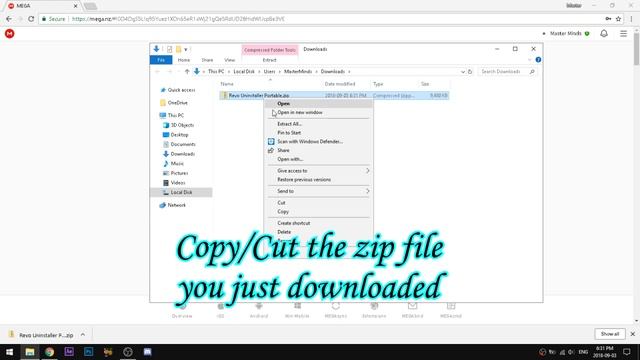The image size is (640, 360).
Task: Collapse the Explorer ribbon chevron
Action: [x=529, y=60]
